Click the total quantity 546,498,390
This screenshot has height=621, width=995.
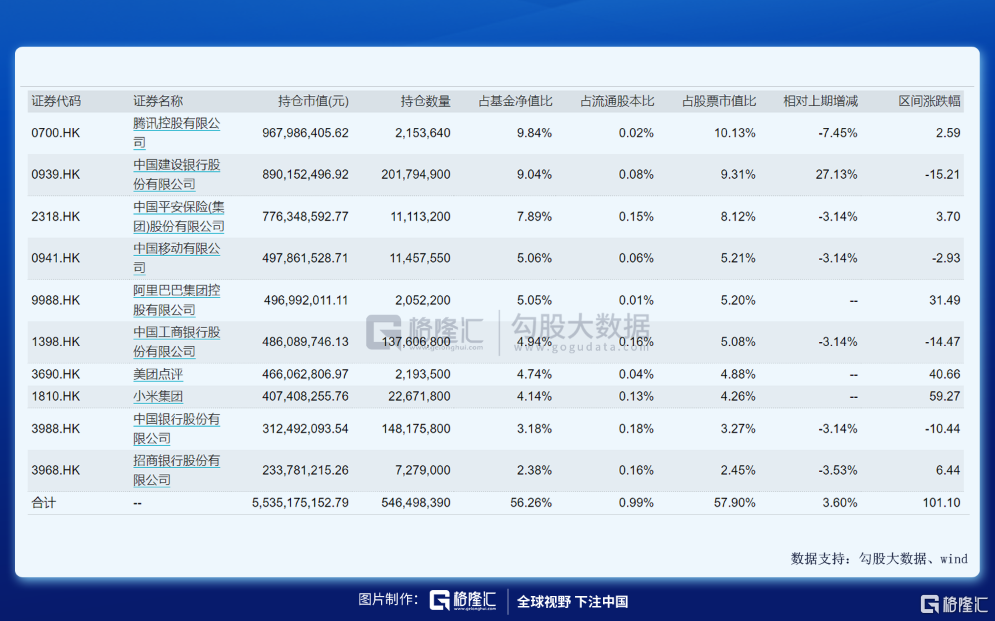click(x=416, y=503)
